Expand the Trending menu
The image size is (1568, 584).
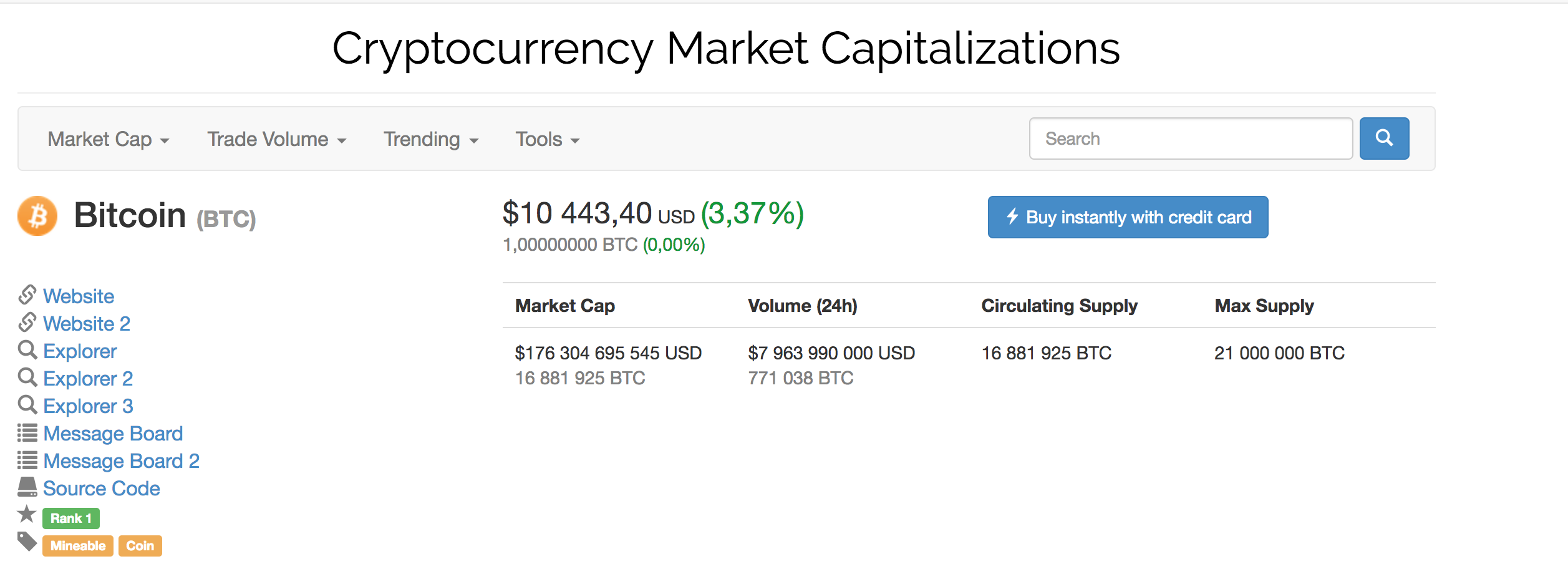coord(430,139)
